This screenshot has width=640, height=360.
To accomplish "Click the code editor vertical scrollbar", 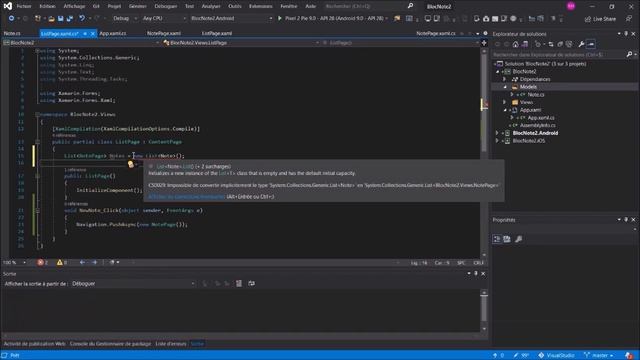I will [484, 153].
